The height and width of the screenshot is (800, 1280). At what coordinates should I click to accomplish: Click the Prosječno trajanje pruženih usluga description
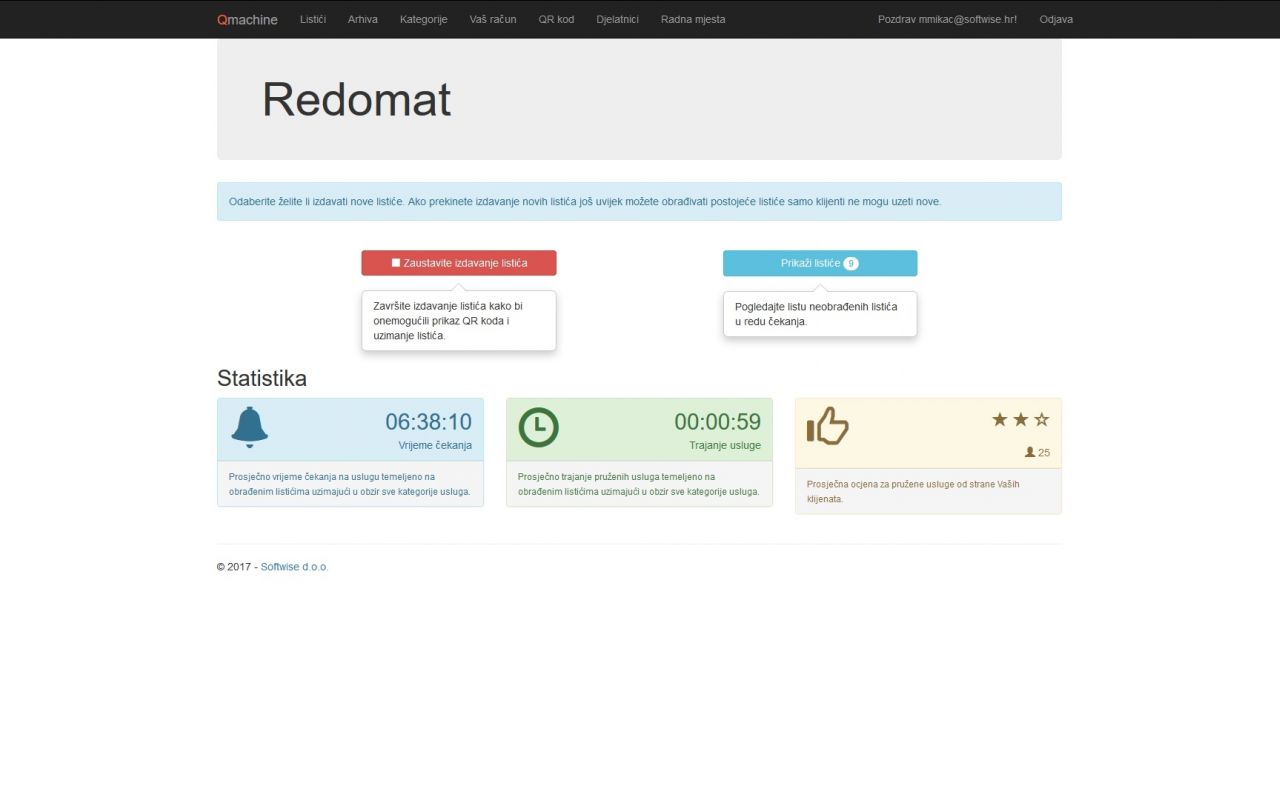point(639,484)
